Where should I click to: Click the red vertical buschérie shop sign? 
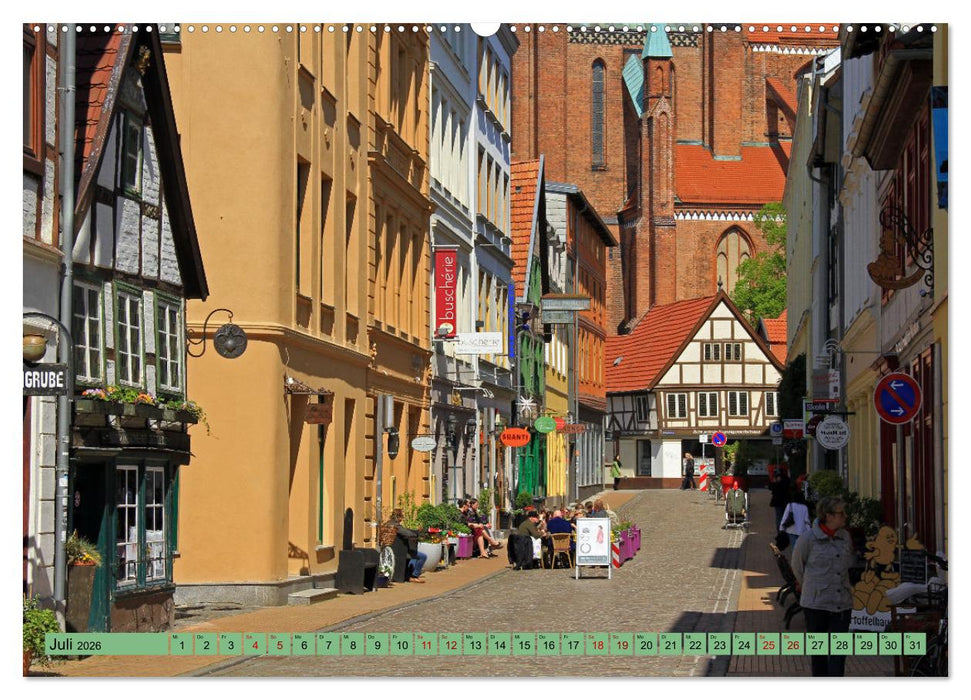(x=444, y=290)
